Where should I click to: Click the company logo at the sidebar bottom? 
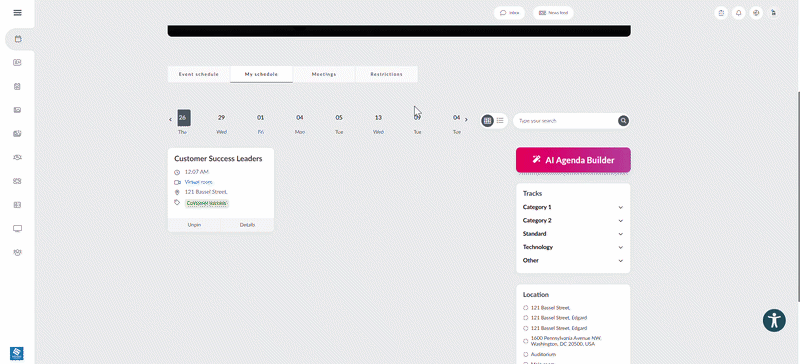pyautogui.click(x=17, y=353)
